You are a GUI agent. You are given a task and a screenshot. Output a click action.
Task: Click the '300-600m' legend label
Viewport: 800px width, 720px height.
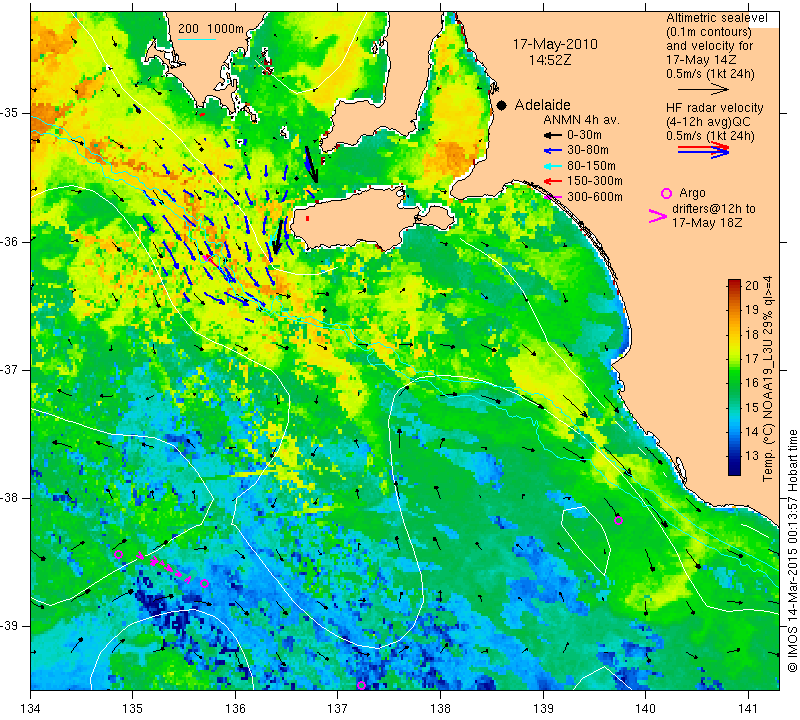coord(594,196)
